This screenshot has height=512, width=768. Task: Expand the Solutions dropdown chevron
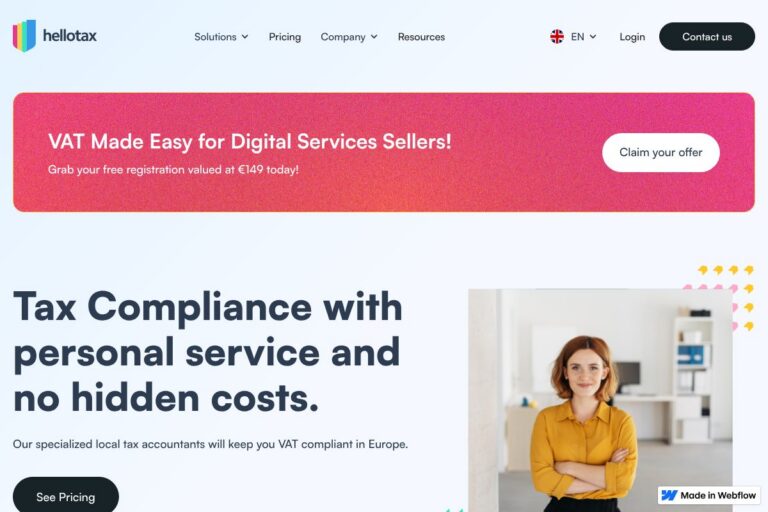(245, 37)
